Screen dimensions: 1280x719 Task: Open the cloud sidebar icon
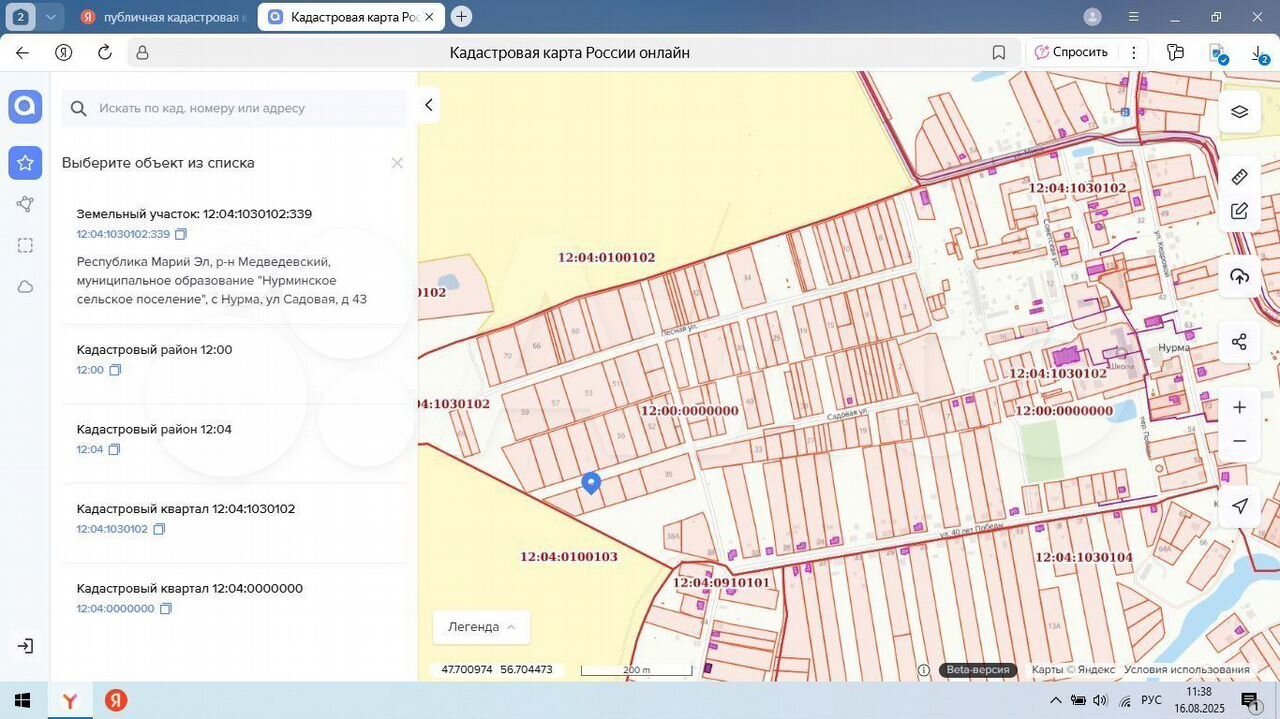click(25, 287)
